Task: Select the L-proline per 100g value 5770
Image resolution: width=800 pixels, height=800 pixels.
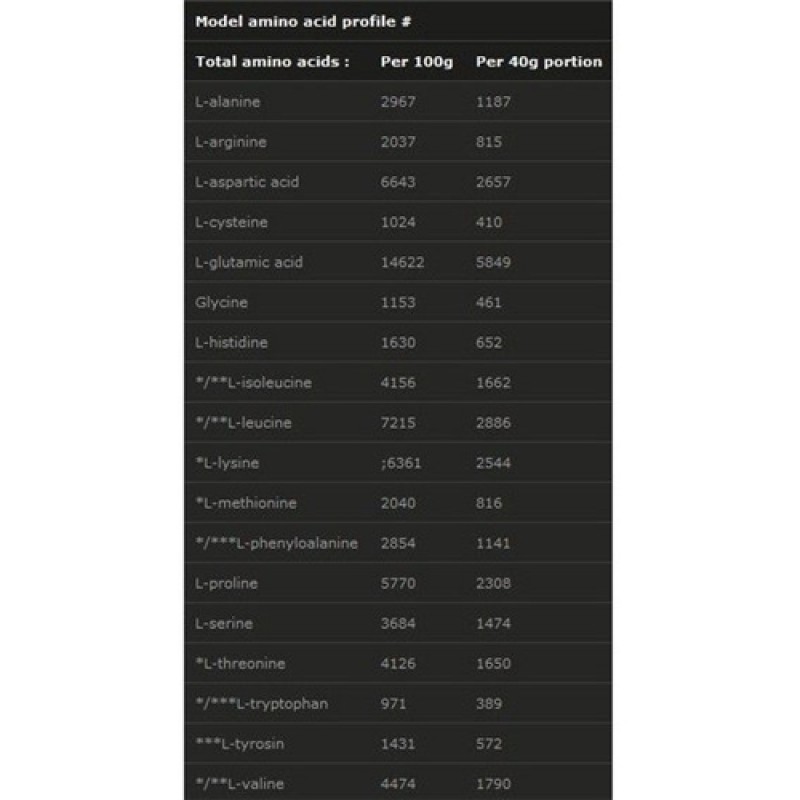Action: [x=398, y=583]
